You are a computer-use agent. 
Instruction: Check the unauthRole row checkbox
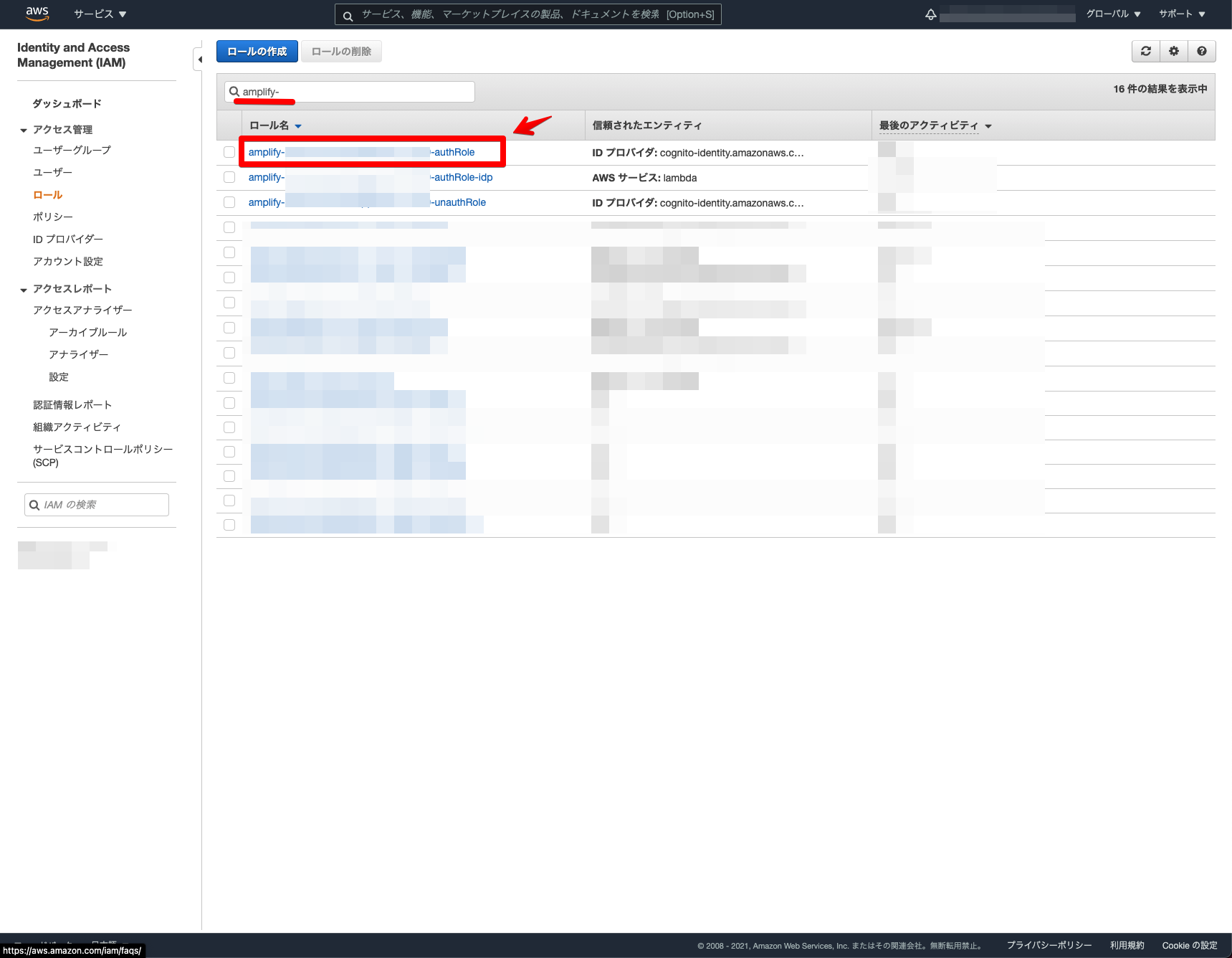click(229, 202)
